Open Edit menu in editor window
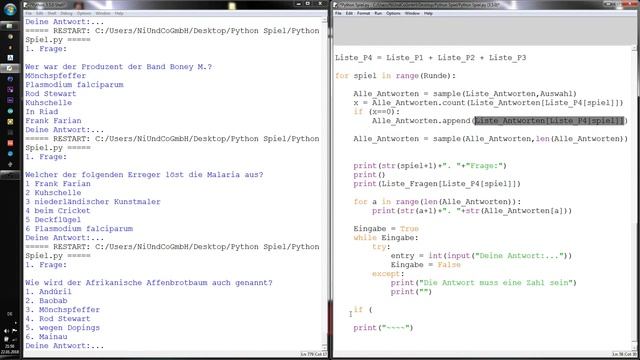The width and height of the screenshot is (640, 360). 349,13
